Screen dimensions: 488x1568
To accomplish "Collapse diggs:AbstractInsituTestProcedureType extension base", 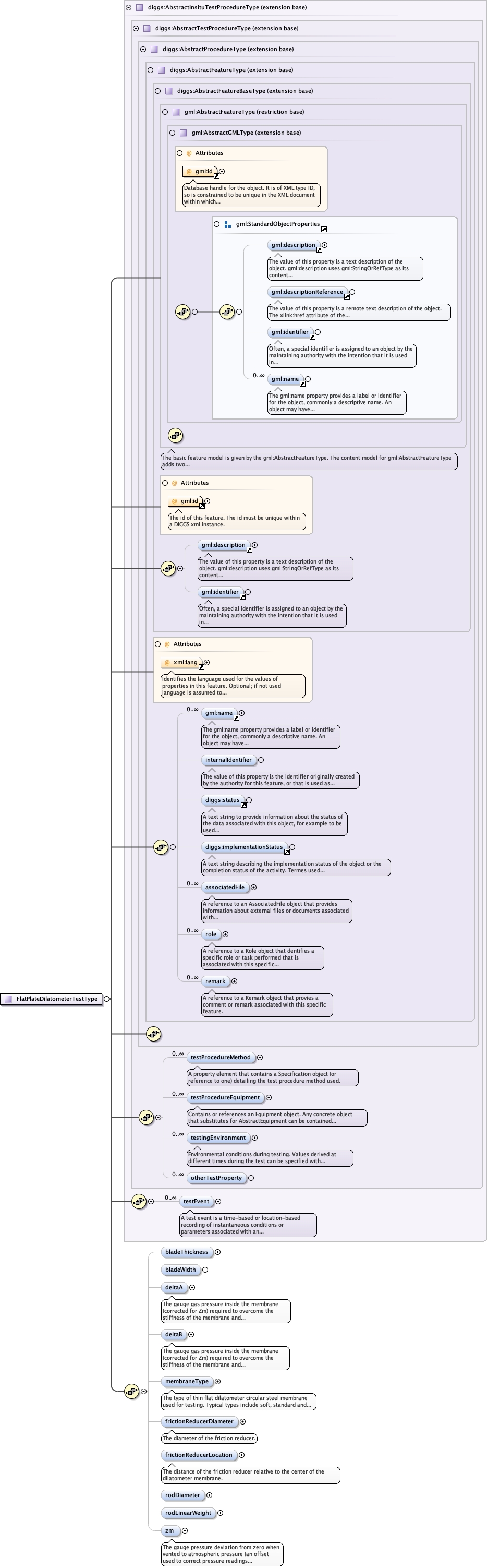I will [128, 8].
